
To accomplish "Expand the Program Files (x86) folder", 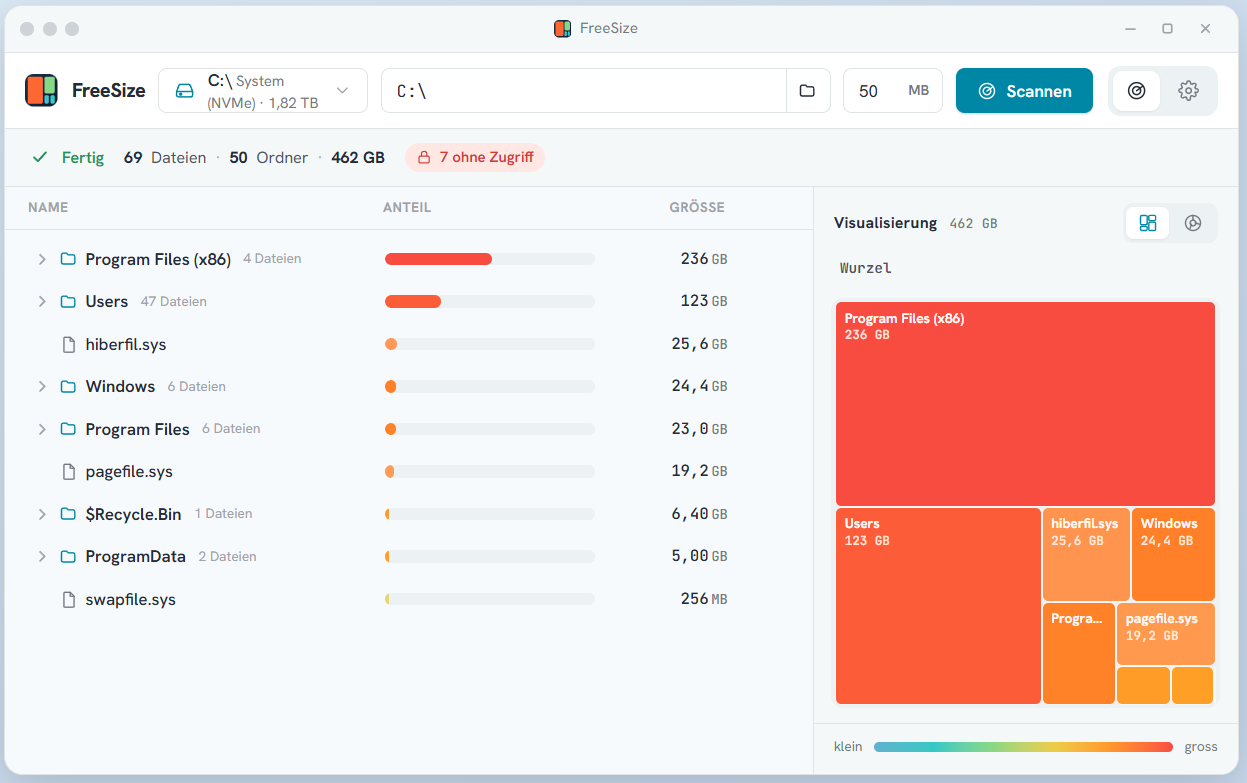I will (x=42, y=259).
